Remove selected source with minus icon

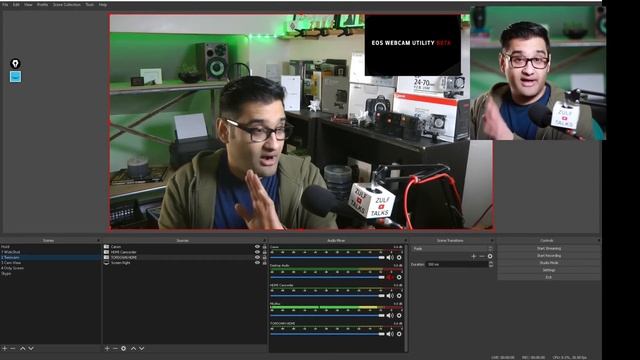tap(115, 349)
